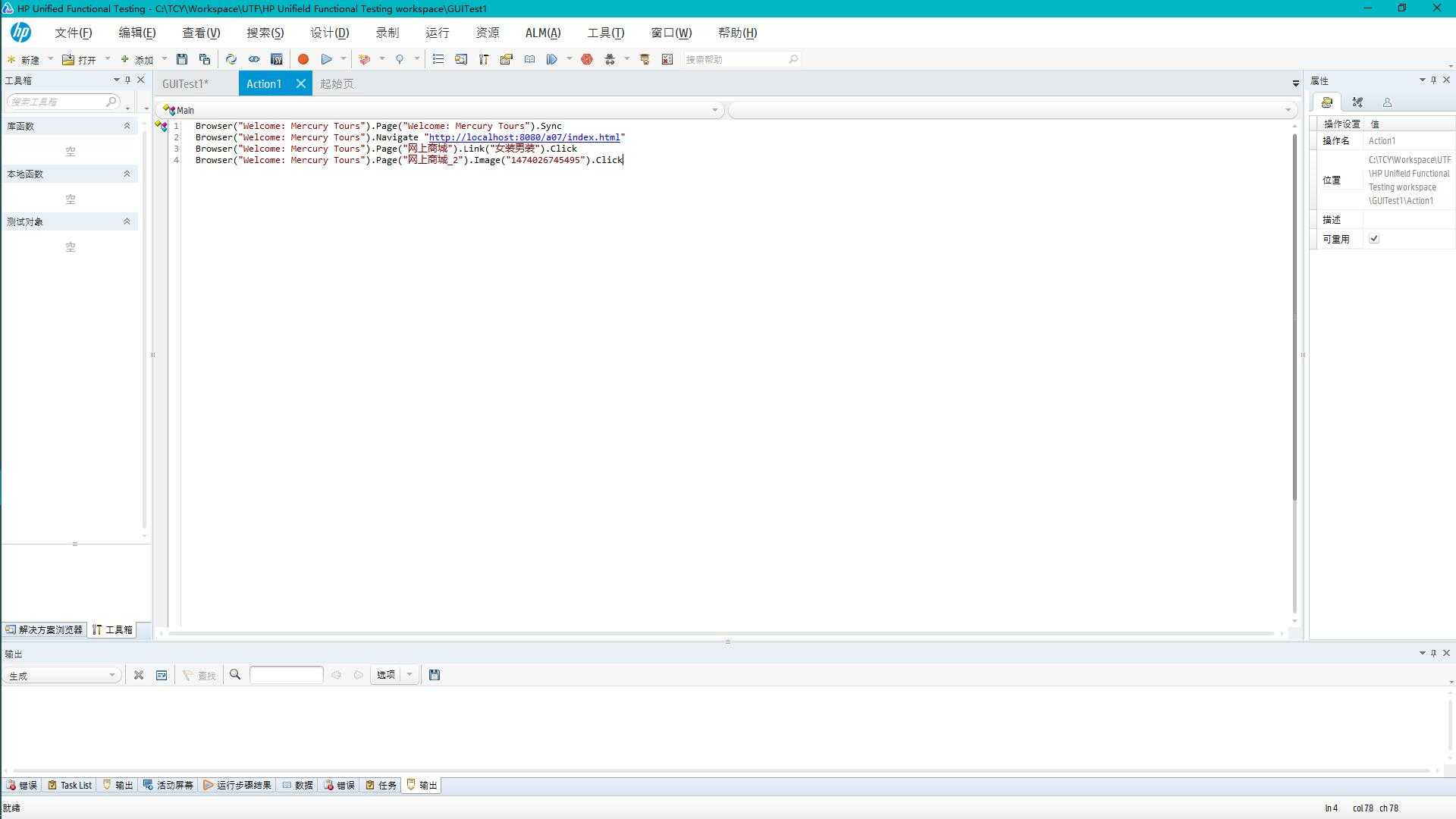Click the spy-figure icon in the toolbar
The width and height of the screenshot is (1456, 819).
610,59
